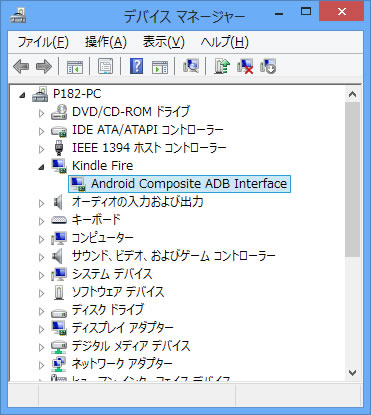
Task: Click the blue Help question mark icon
Action: 136,66
